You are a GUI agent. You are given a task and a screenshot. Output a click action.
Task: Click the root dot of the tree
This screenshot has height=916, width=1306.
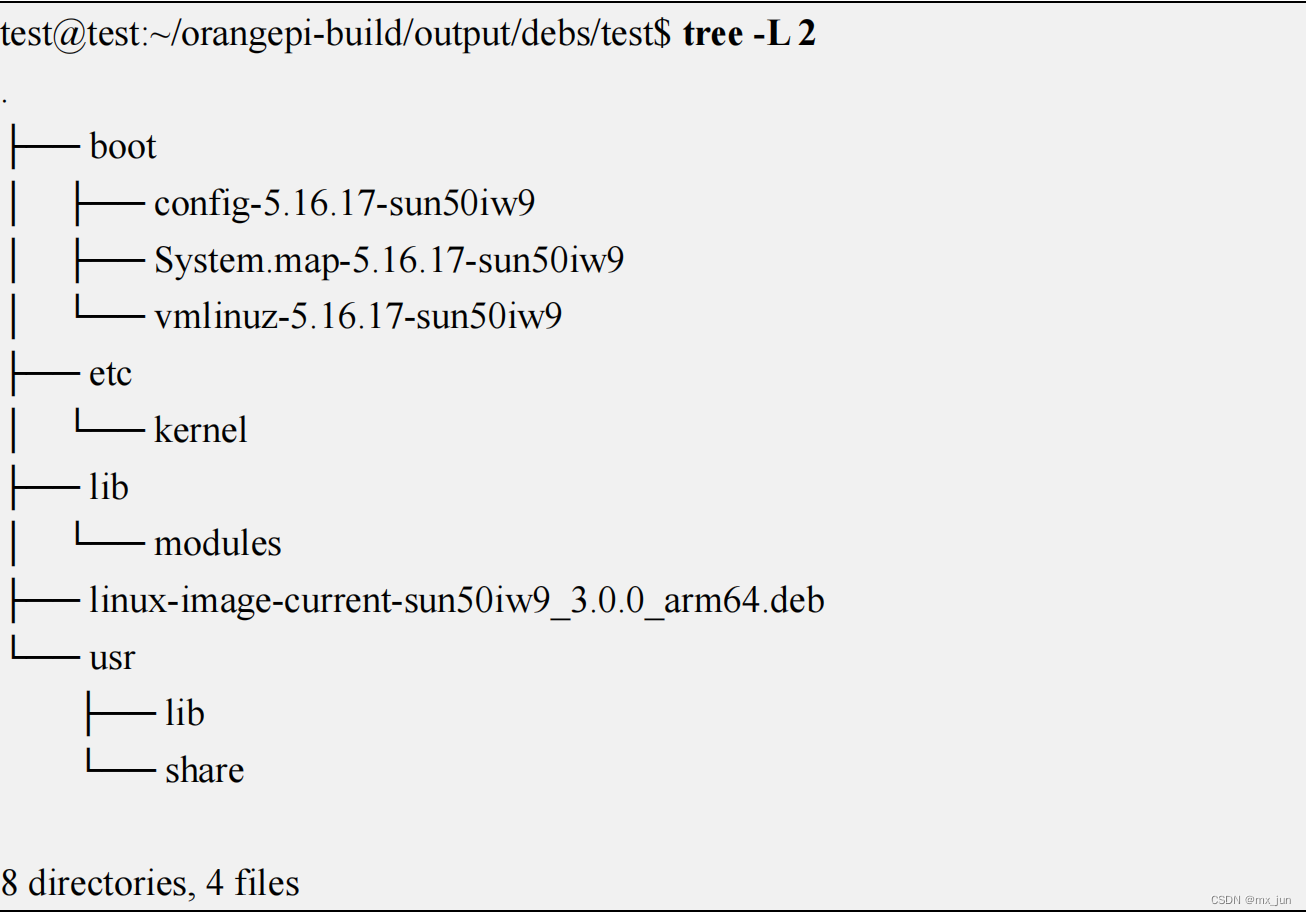[6, 99]
